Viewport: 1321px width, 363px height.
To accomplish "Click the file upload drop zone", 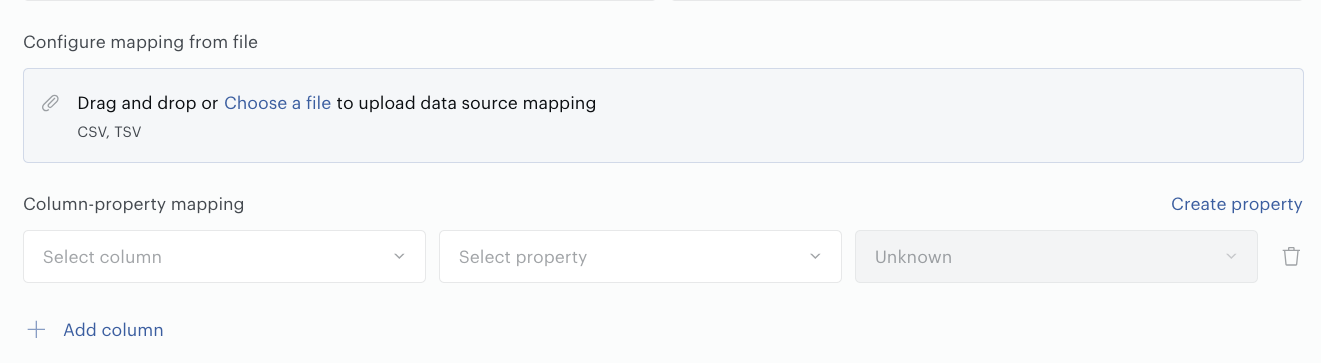I will [x=663, y=115].
